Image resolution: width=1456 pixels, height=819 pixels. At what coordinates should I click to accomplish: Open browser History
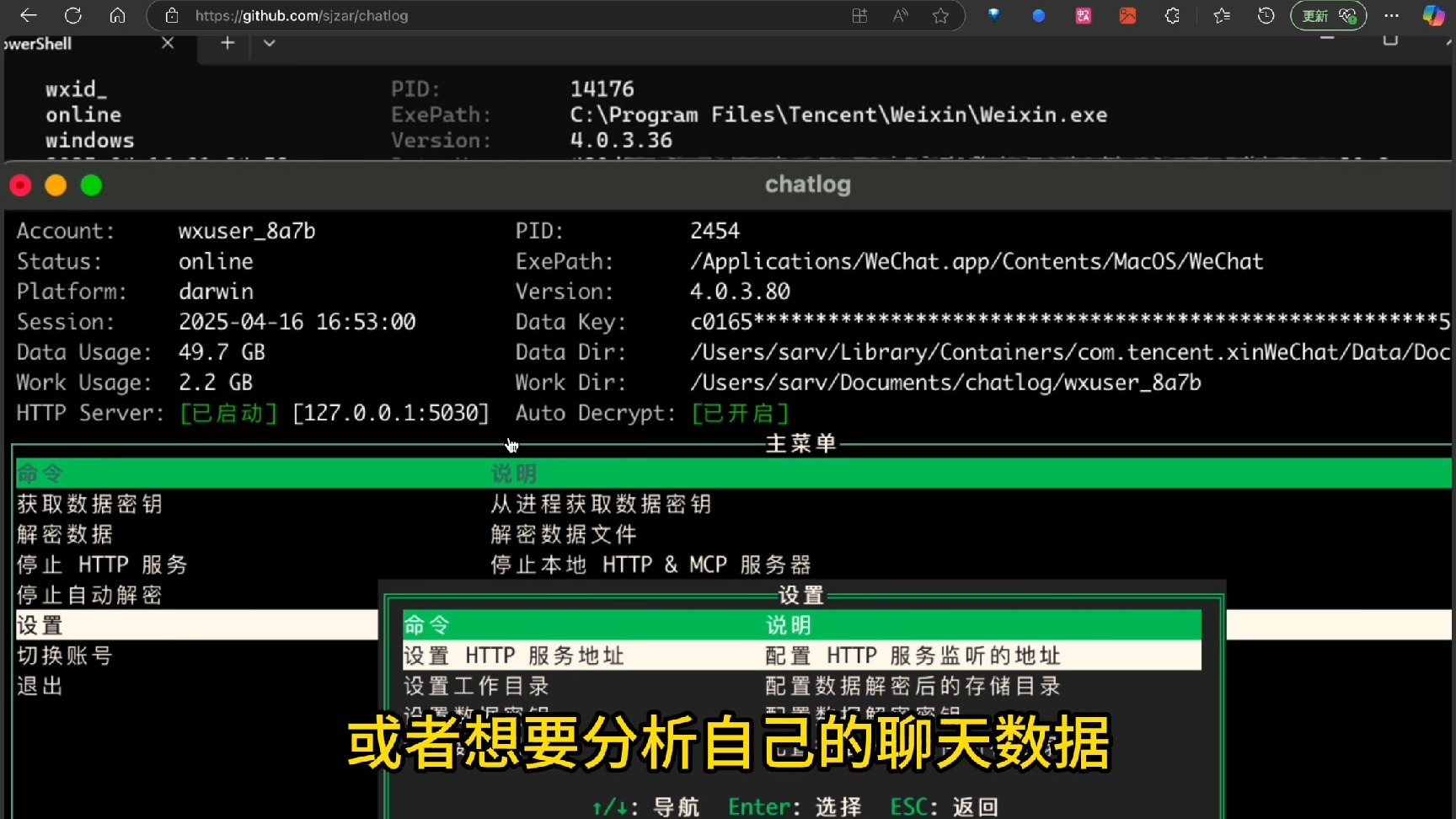click(x=1266, y=15)
